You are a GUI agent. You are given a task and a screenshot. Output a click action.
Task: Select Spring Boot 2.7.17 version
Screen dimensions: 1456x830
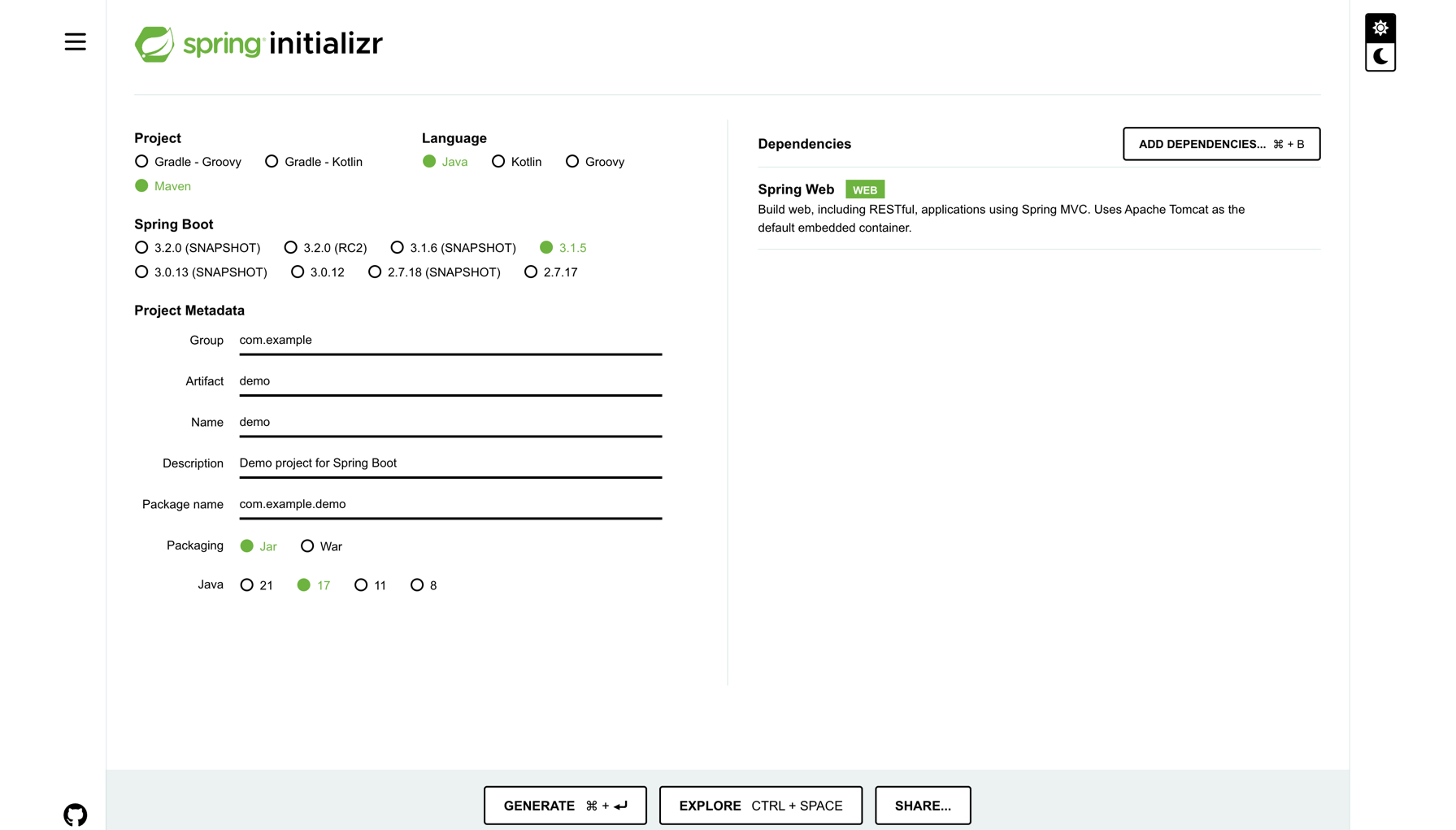click(550, 272)
